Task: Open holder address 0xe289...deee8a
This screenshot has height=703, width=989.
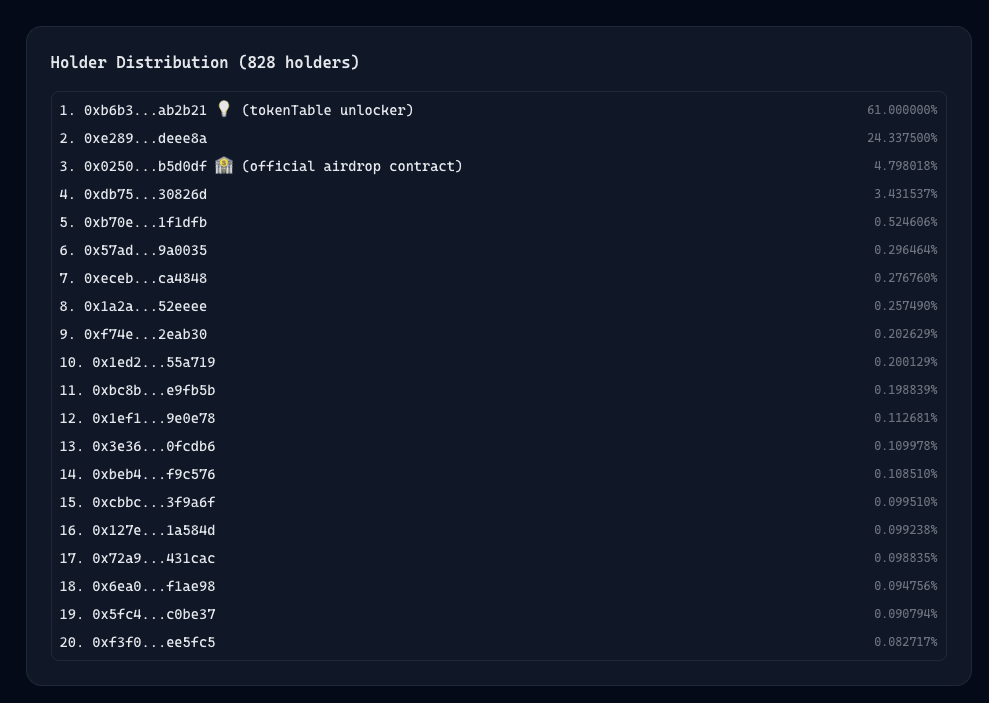Action: click(x=145, y=138)
